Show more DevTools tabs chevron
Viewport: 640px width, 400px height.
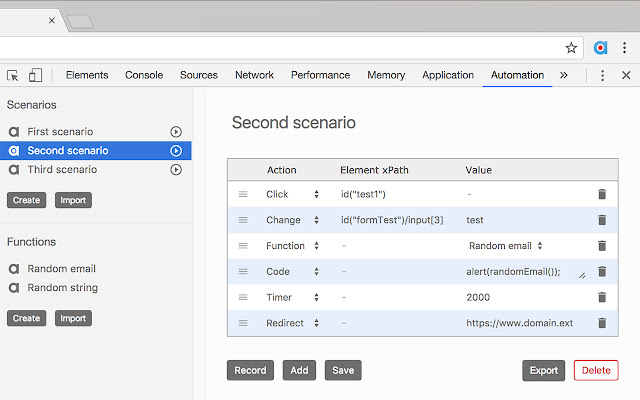(x=564, y=75)
